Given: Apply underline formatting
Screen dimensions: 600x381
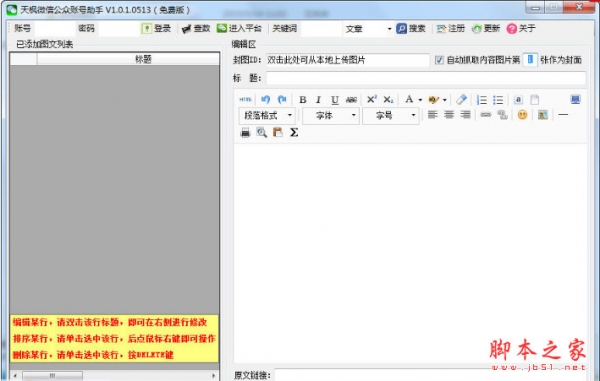Looking at the screenshot, I should point(335,100).
